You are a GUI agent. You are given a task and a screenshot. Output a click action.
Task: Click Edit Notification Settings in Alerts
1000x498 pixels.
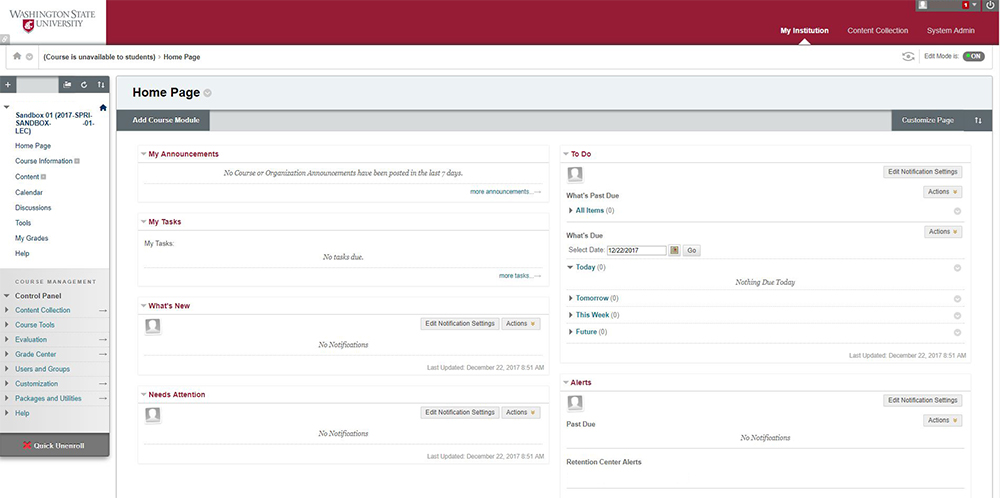923,400
